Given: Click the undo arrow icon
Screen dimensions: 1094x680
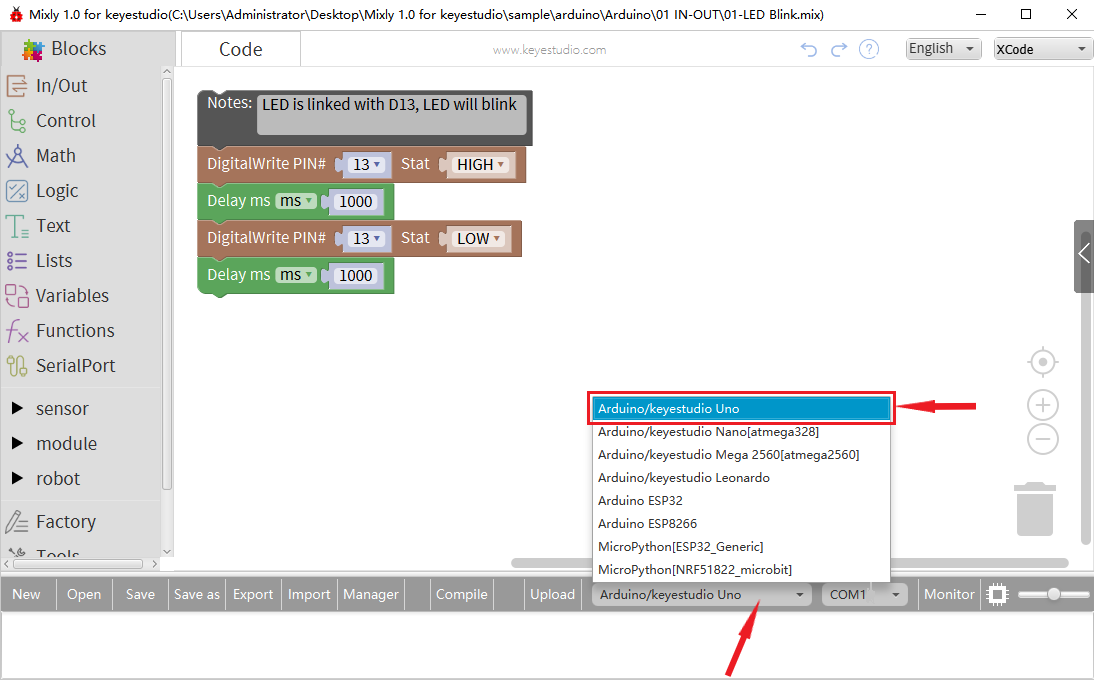Looking at the screenshot, I should (808, 50).
